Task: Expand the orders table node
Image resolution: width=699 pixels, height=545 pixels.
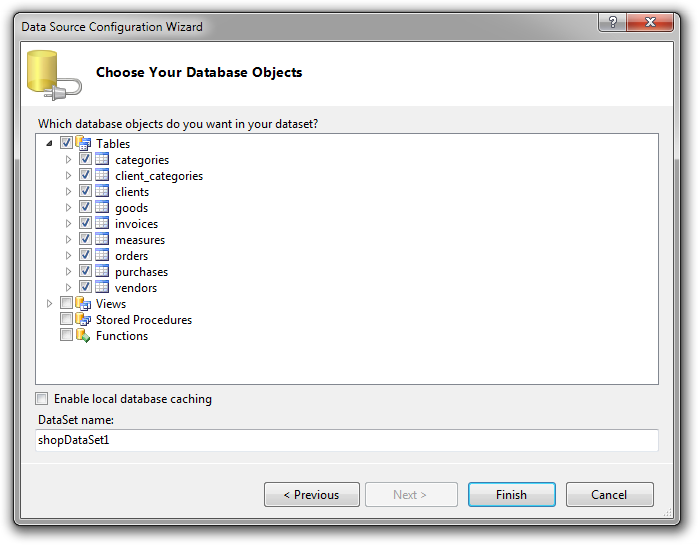Action: coord(68,255)
